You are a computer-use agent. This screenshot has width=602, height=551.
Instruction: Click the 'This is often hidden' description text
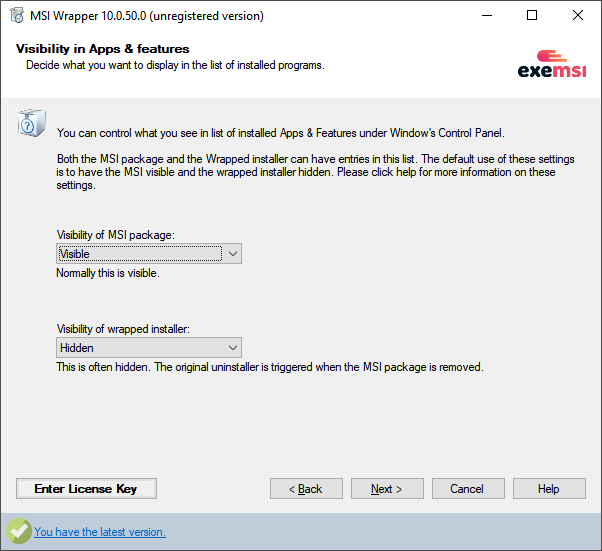point(270,367)
